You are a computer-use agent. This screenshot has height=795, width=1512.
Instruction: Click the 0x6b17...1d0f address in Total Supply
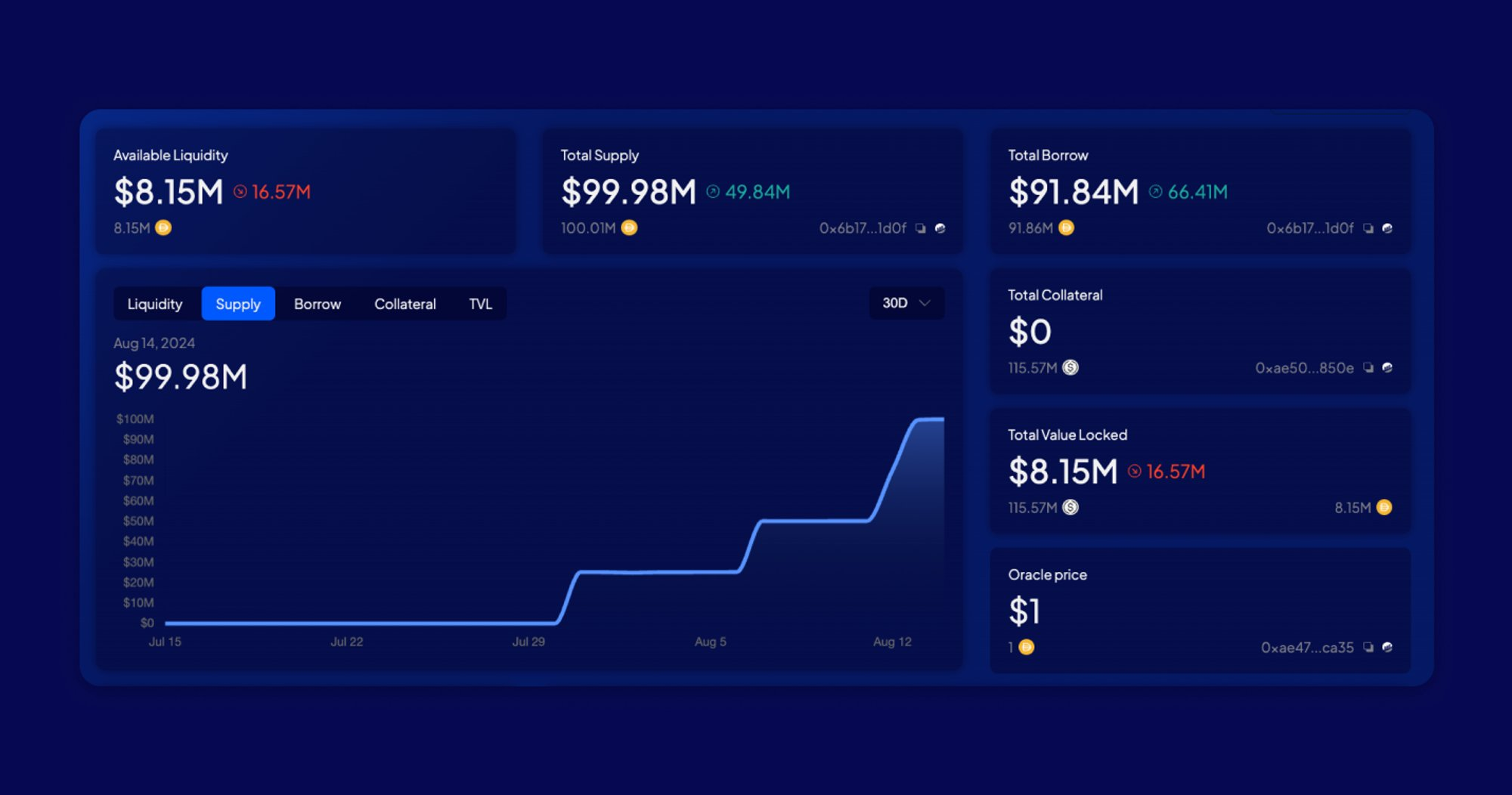pos(863,228)
